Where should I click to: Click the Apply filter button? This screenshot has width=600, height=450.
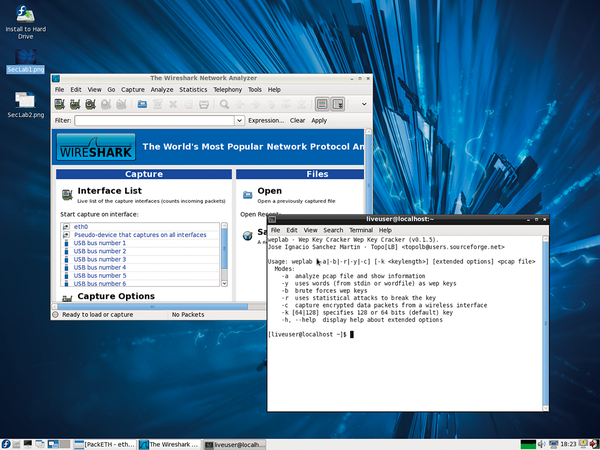pyautogui.click(x=319, y=121)
